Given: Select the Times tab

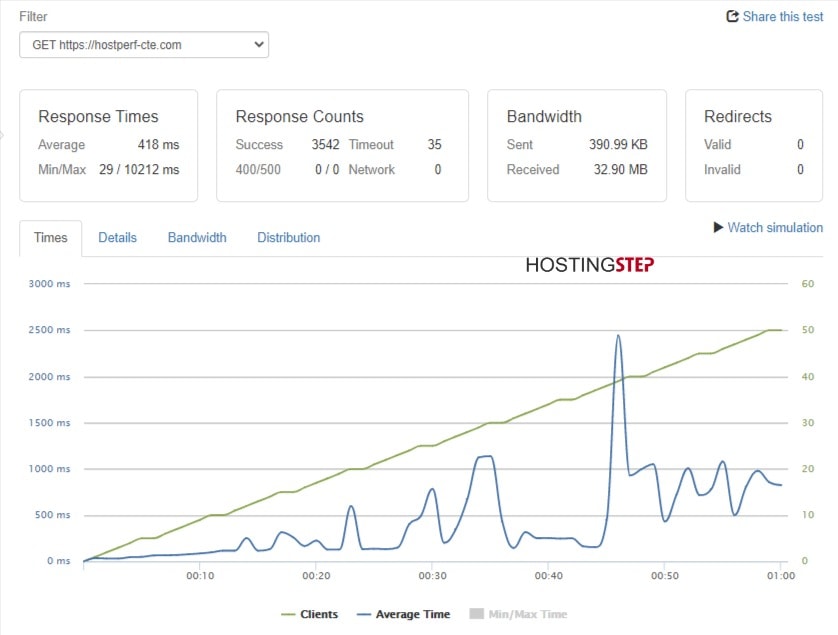Looking at the screenshot, I should tap(51, 238).
